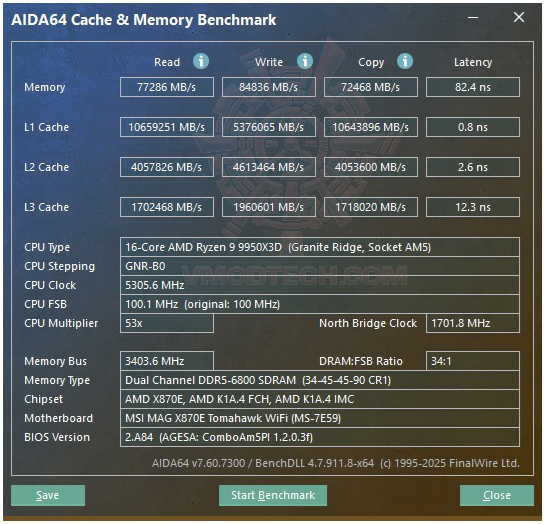
Task: Click the CPU Type field showing Ryzen 9 9950X3D
Action: (320, 247)
